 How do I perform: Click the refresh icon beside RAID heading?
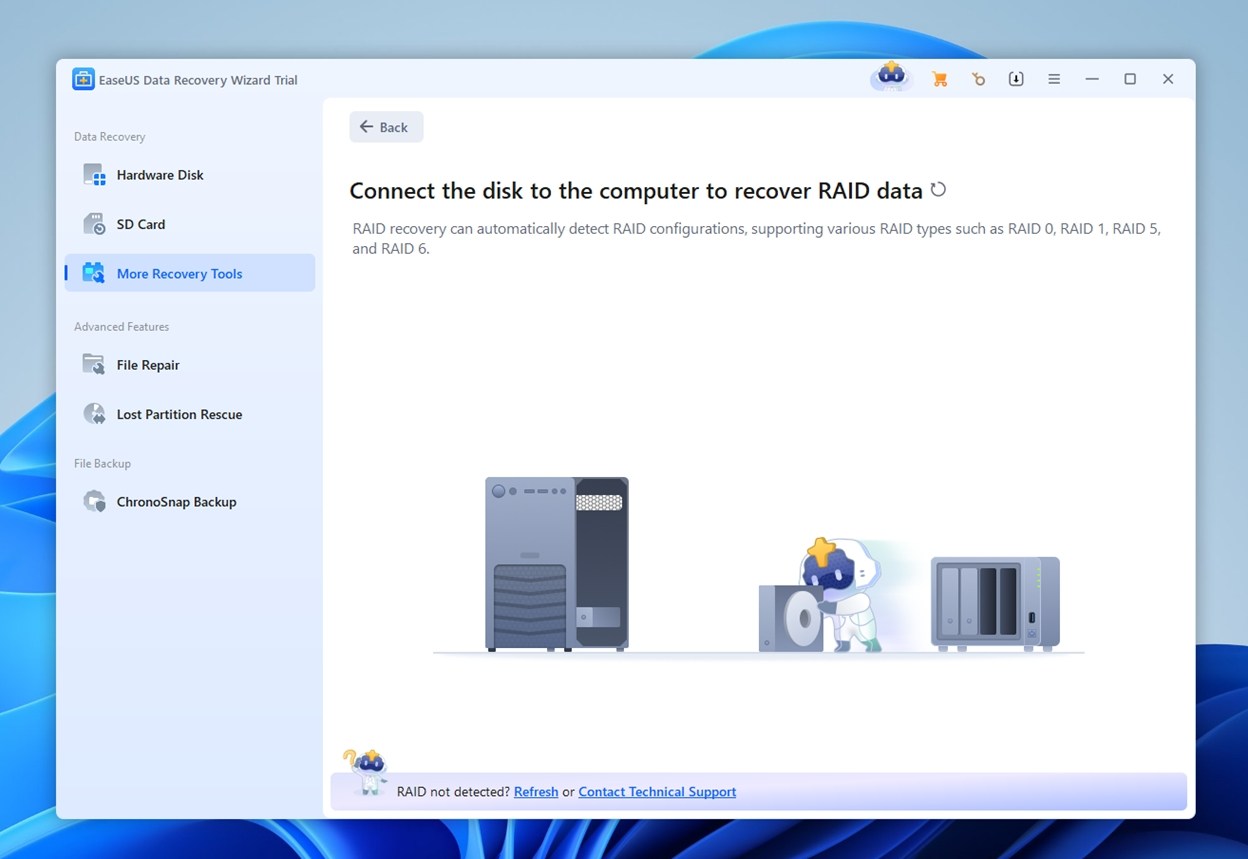938,189
